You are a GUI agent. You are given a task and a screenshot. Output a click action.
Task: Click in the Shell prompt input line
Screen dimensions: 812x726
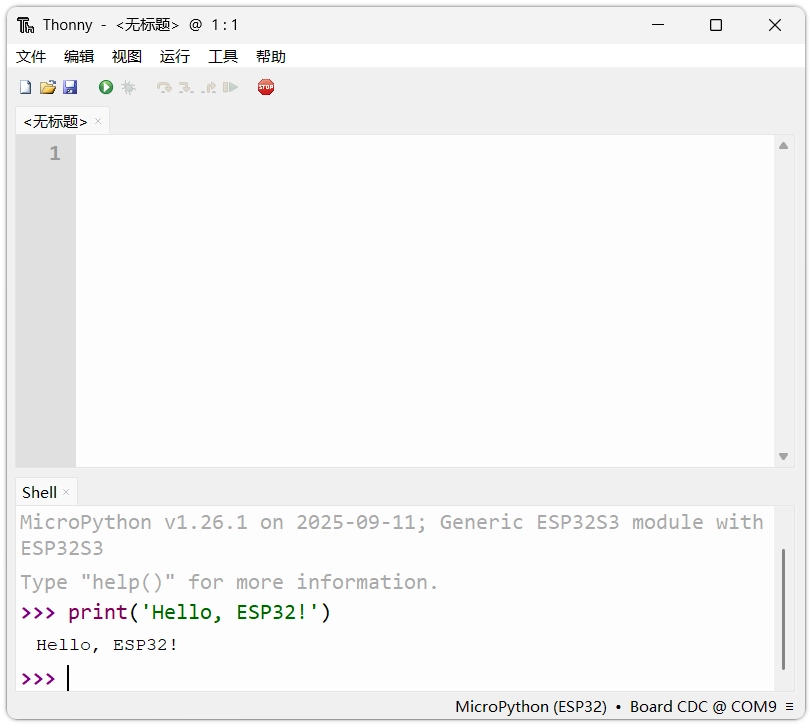pos(400,679)
